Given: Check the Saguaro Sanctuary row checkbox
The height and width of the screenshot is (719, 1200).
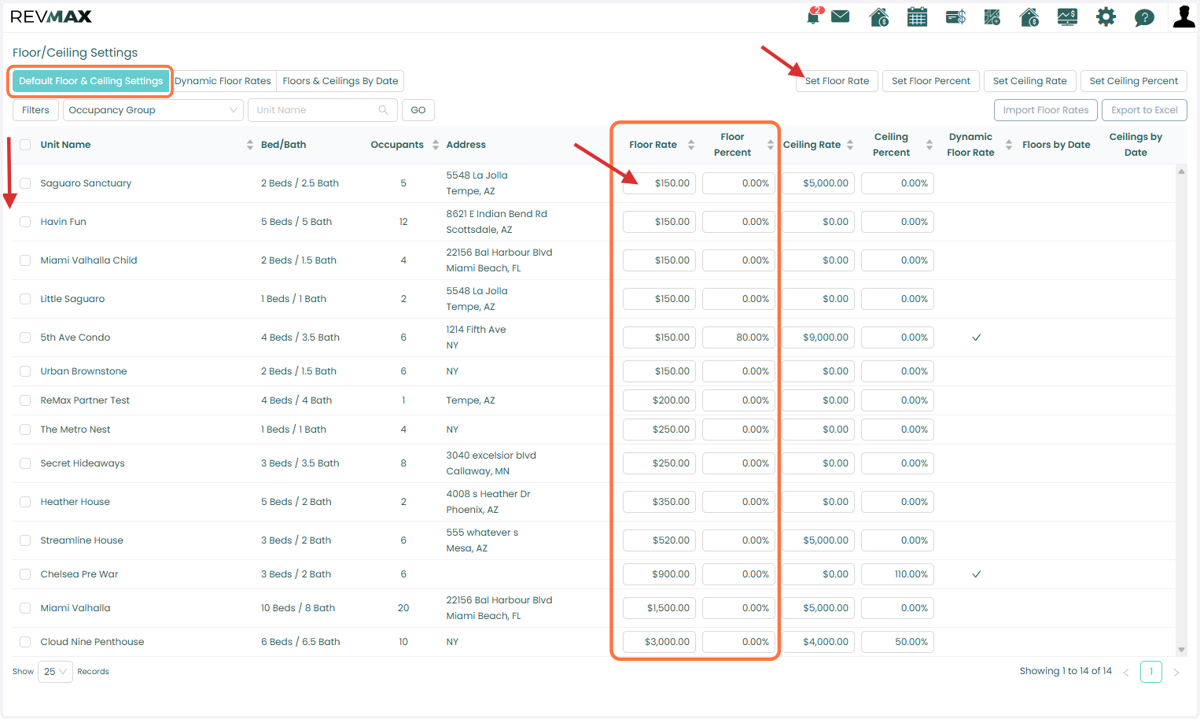Looking at the screenshot, I should point(25,183).
